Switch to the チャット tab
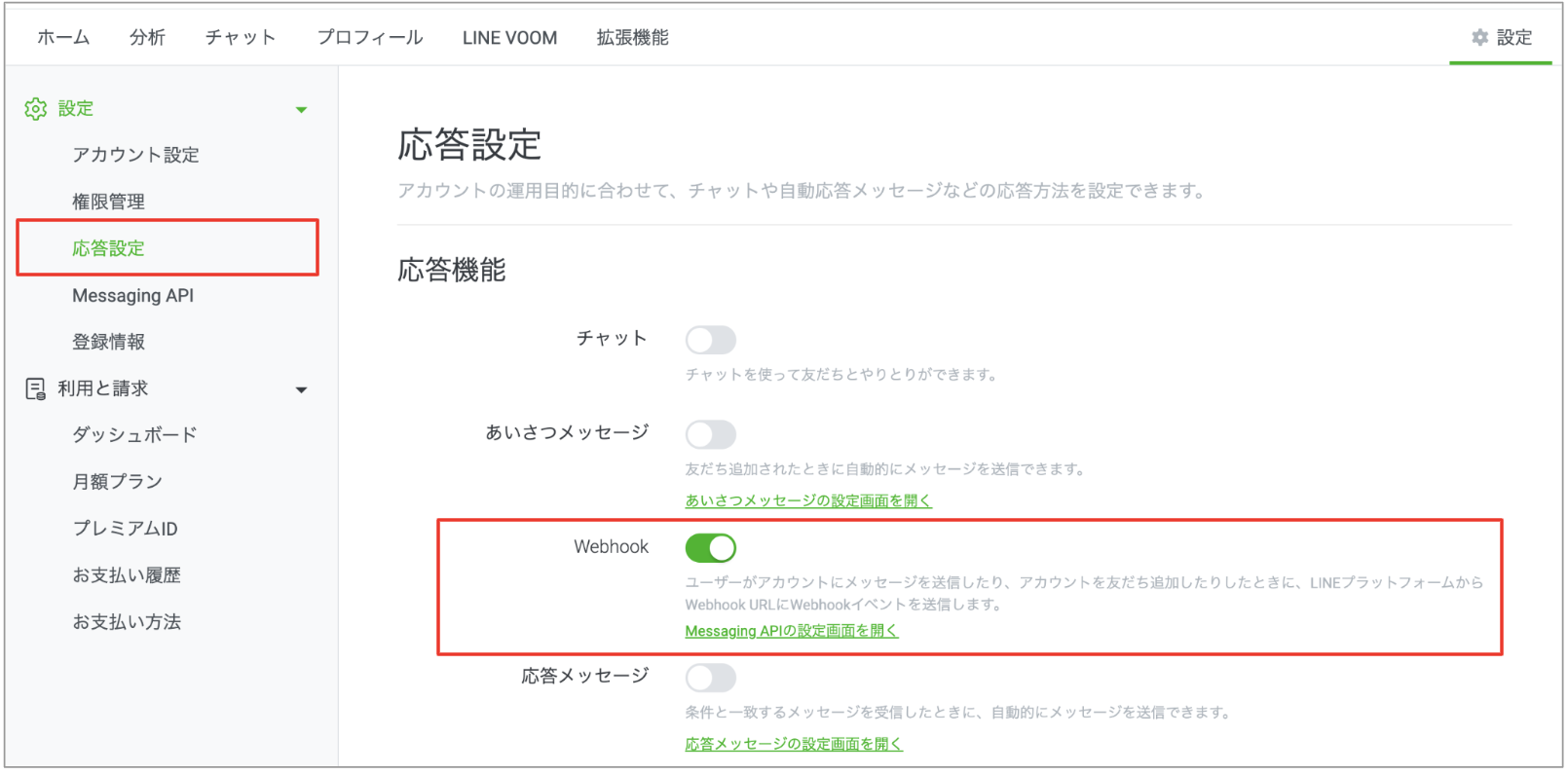Viewport: 1568px width, 775px height. click(x=241, y=37)
